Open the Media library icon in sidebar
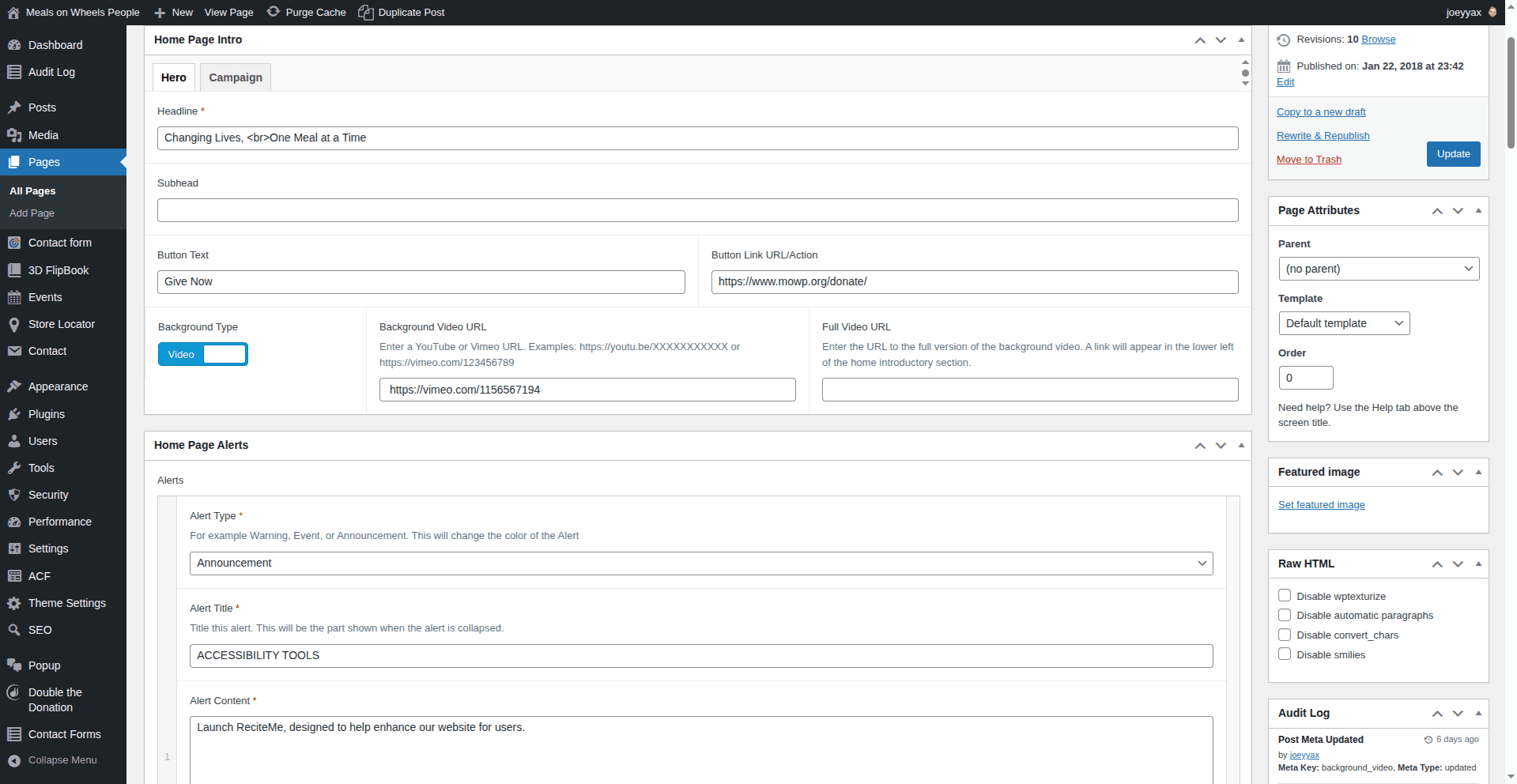Image resolution: width=1517 pixels, height=784 pixels. [14, 134]
